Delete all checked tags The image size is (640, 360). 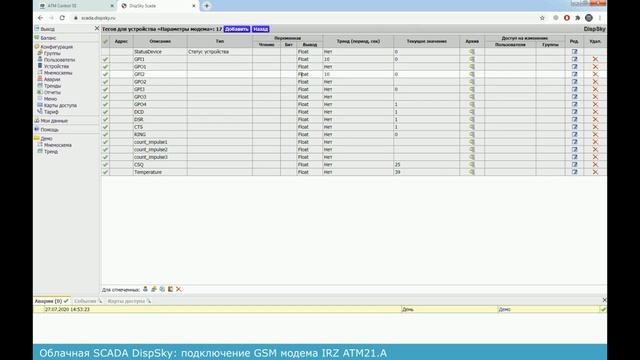[x=178, y=289]
